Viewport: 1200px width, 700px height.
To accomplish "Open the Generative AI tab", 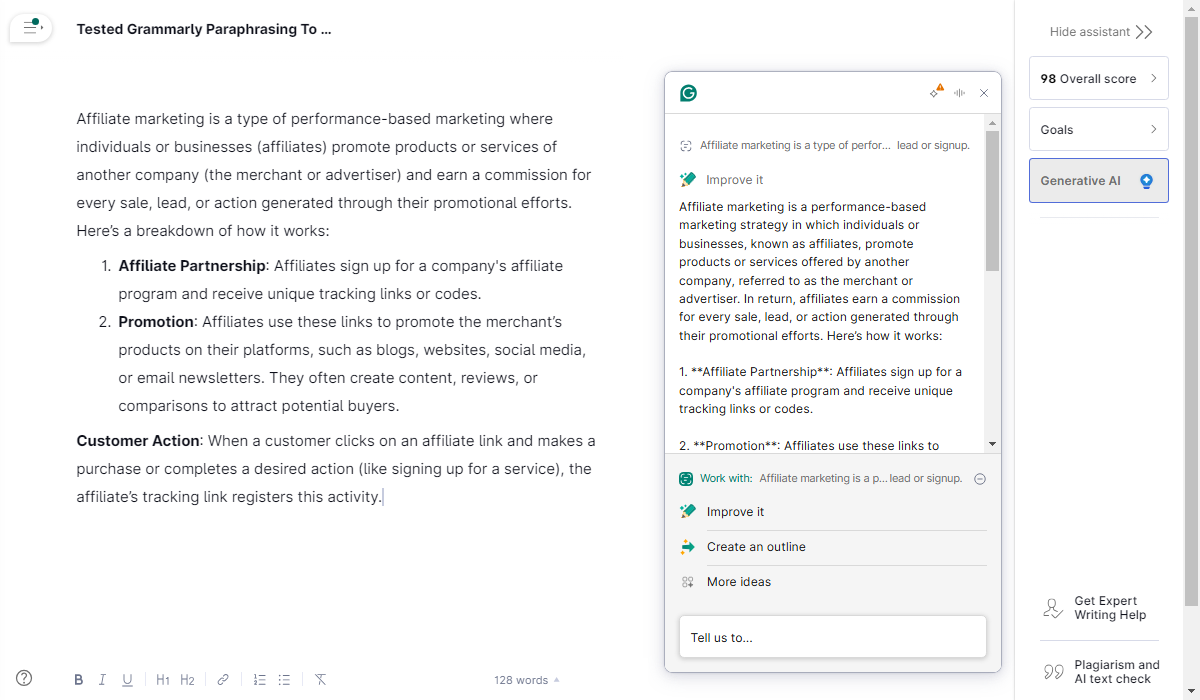I will click(1098, 181).
